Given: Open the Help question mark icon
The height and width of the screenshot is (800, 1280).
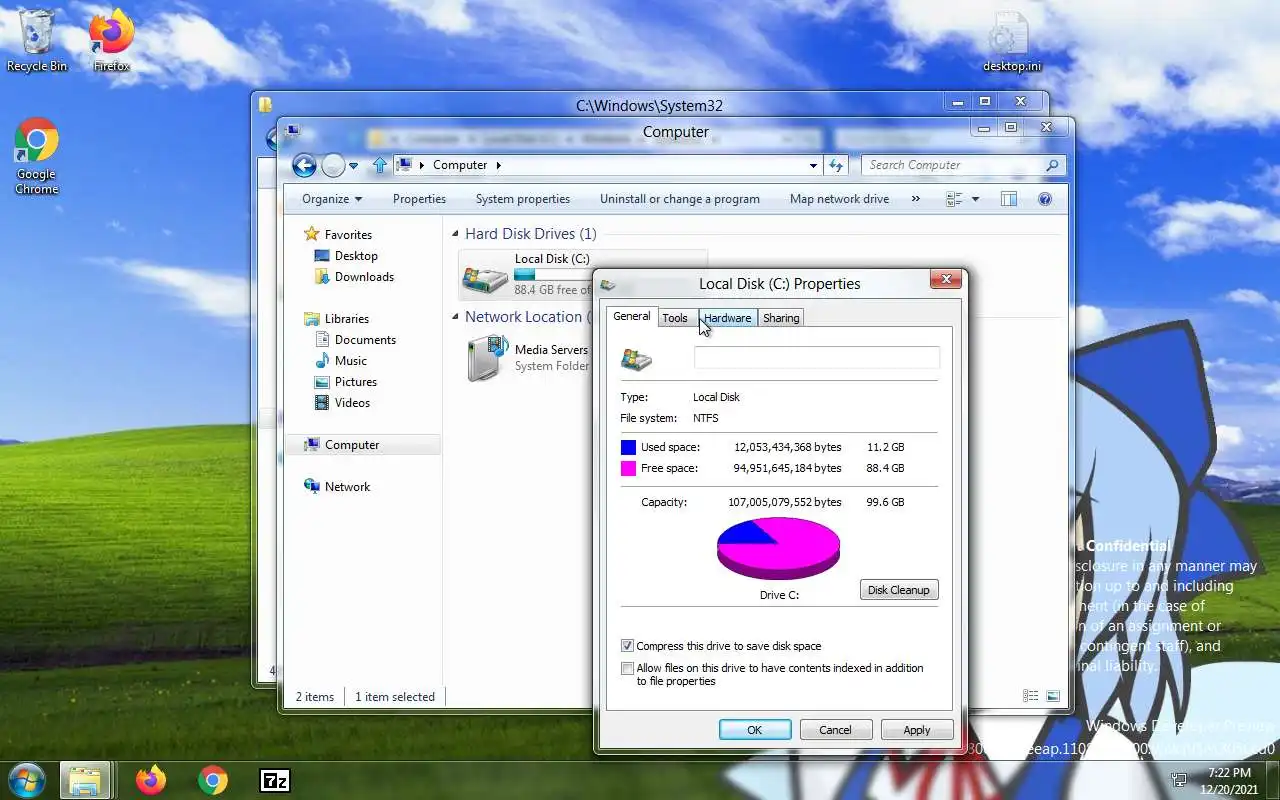Looking at the screenshot, I should point(1045,199).
